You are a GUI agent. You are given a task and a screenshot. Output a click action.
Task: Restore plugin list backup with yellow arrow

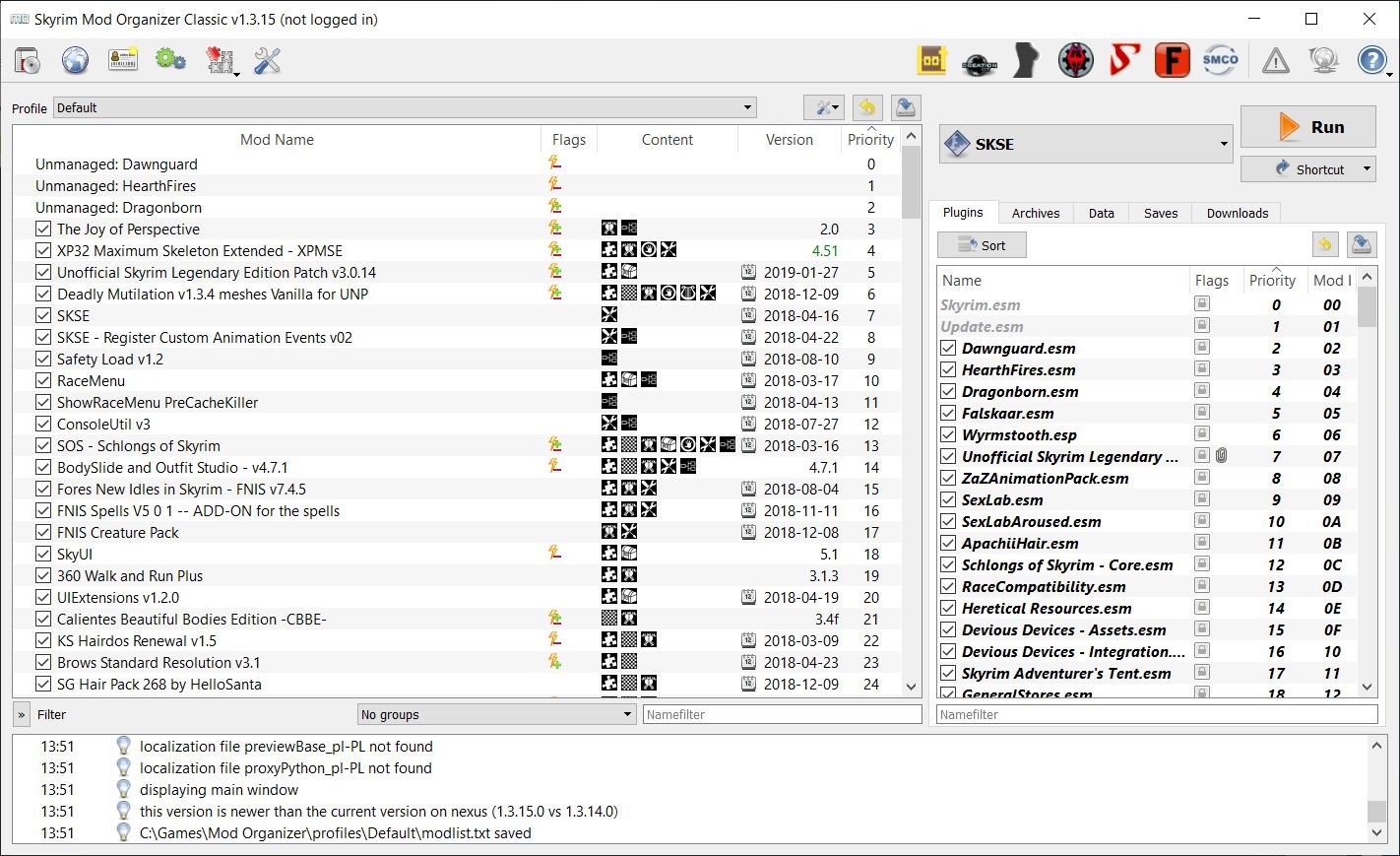[1325, 244]
